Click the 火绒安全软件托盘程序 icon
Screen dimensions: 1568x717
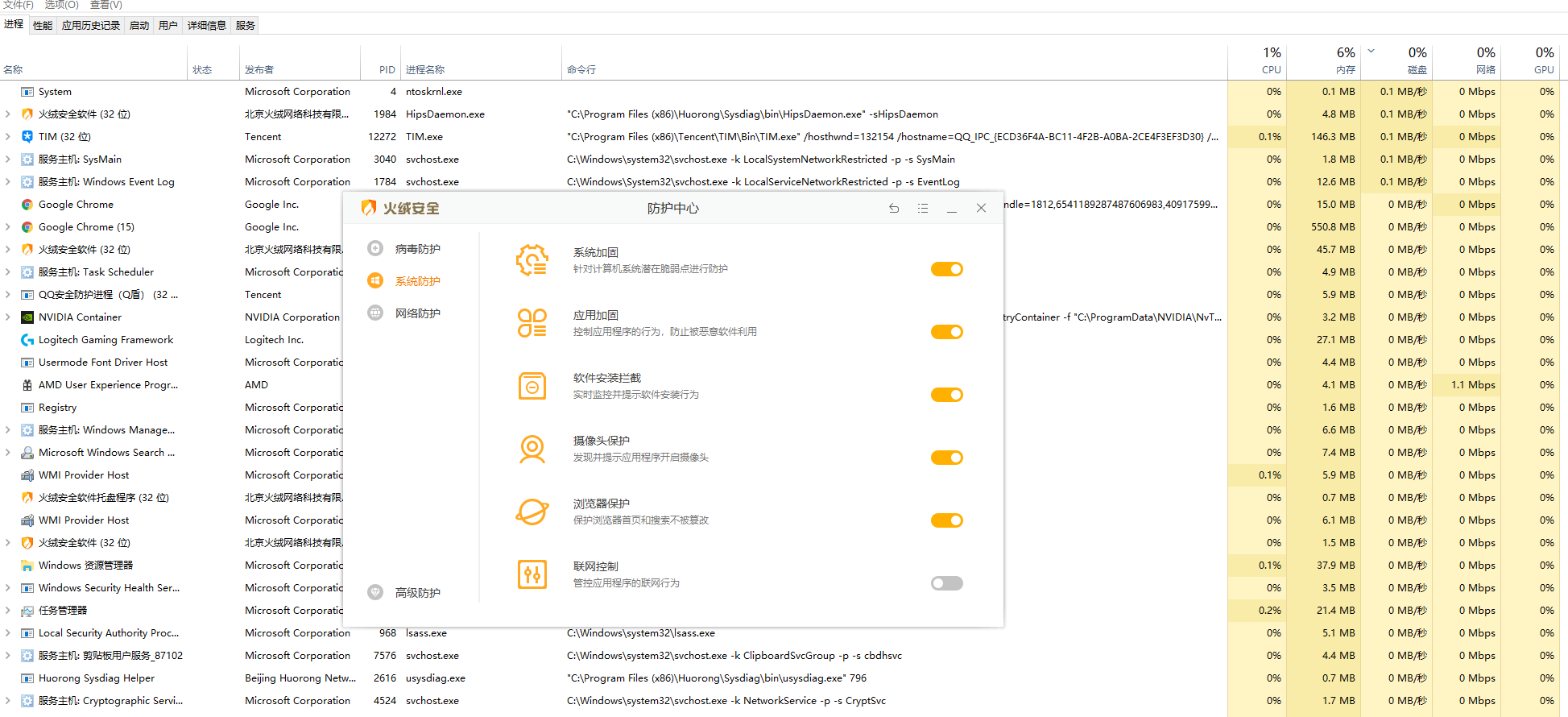point(27,497)
